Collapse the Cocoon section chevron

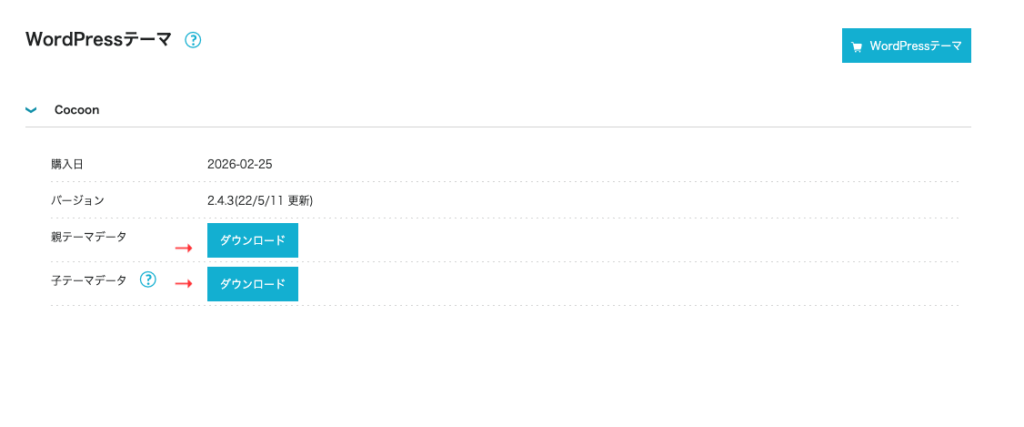[x=31, y=109]
